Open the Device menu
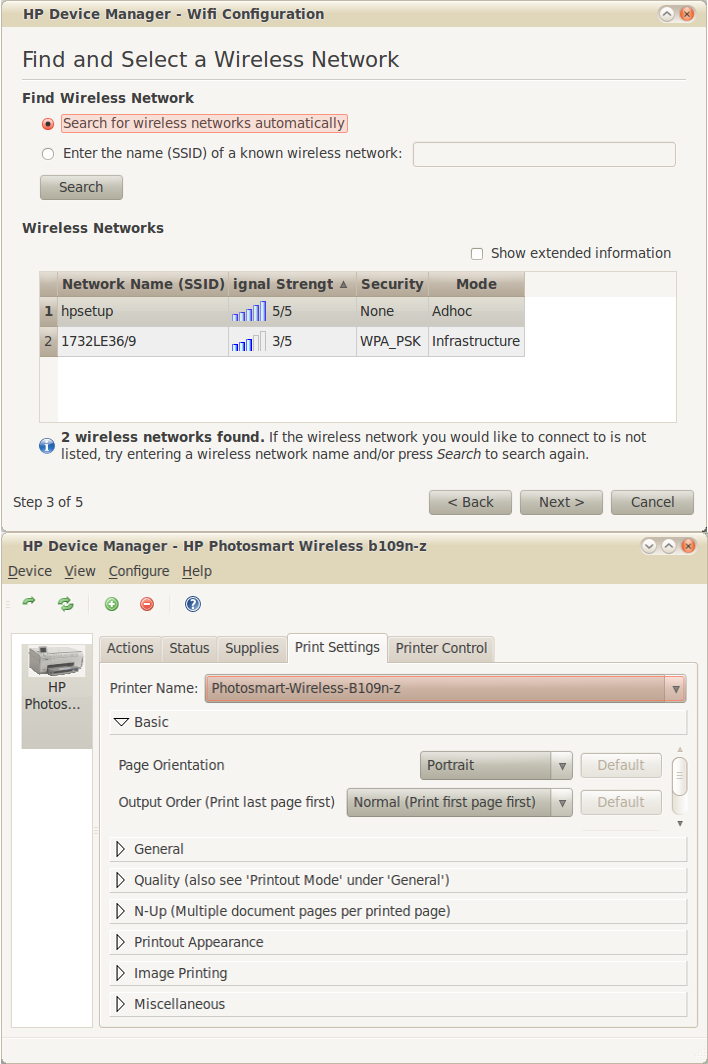 [x=30, y=571]
